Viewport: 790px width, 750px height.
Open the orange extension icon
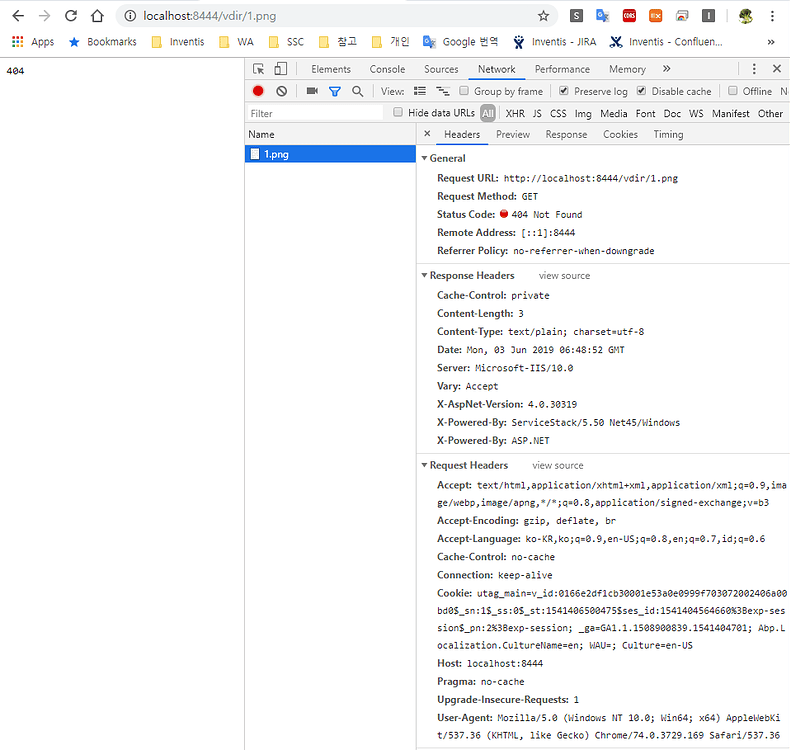(x=655, y=16)
